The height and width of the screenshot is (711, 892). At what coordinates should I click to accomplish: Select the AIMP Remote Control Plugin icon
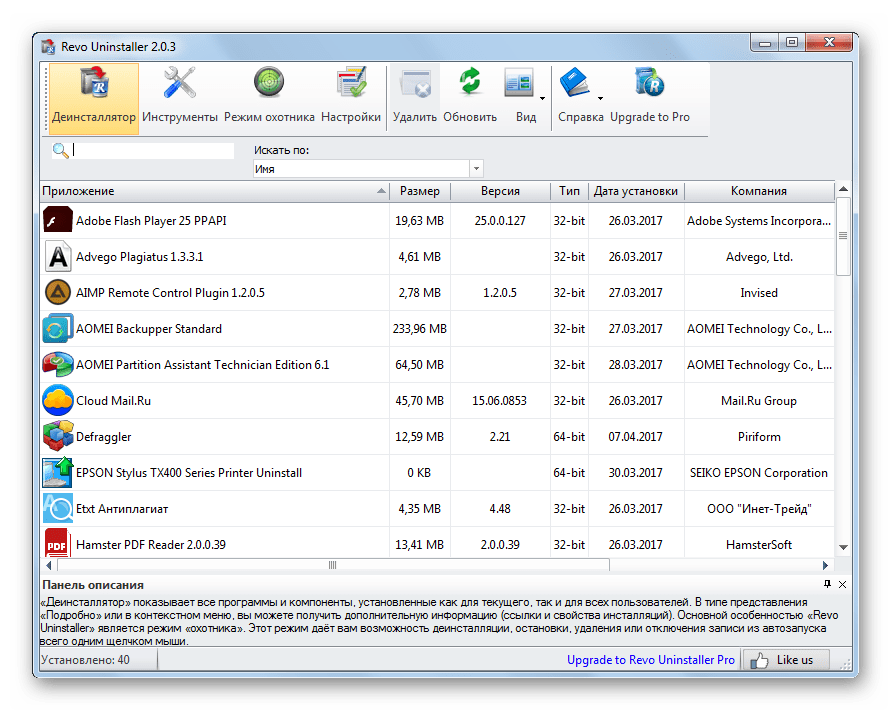click(57, 293)
